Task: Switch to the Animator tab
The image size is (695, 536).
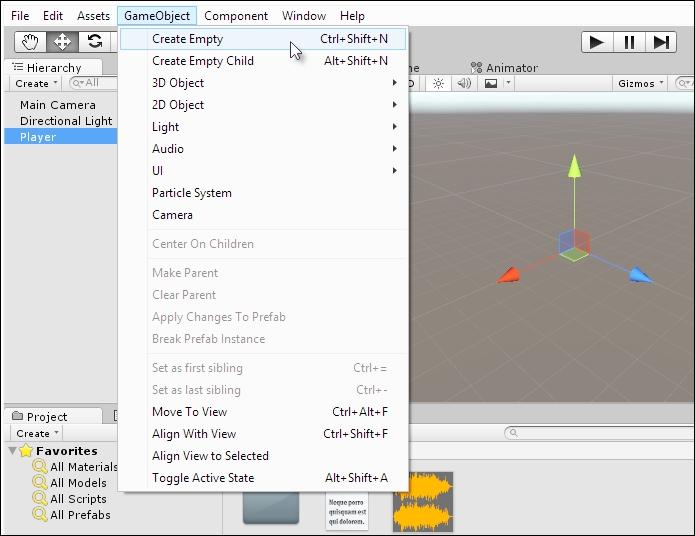Action: [x=504, y=68]
